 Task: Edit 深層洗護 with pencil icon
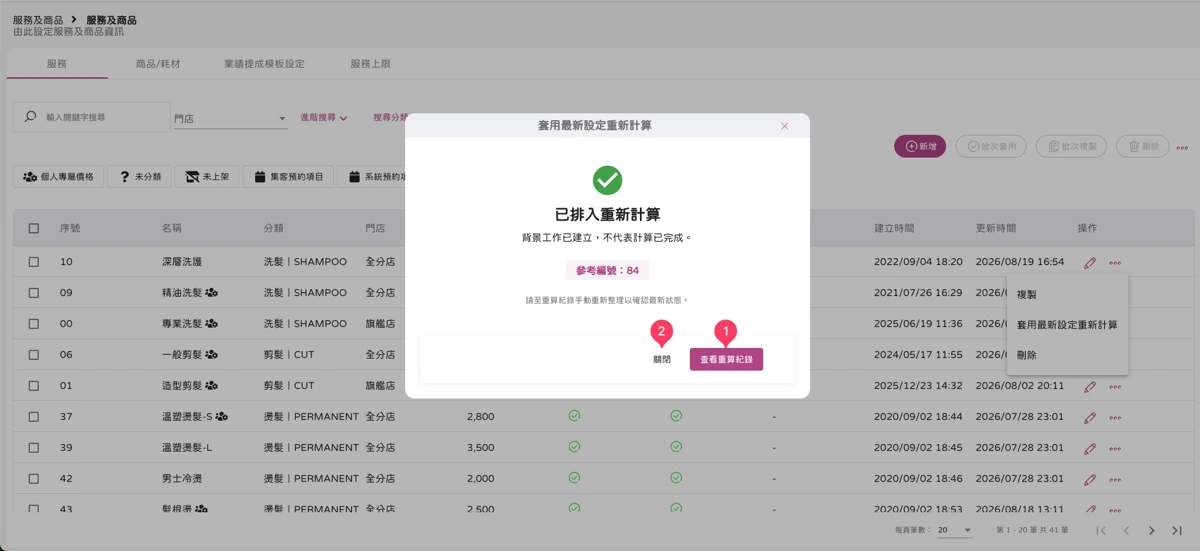click(x=1090, y=263)
